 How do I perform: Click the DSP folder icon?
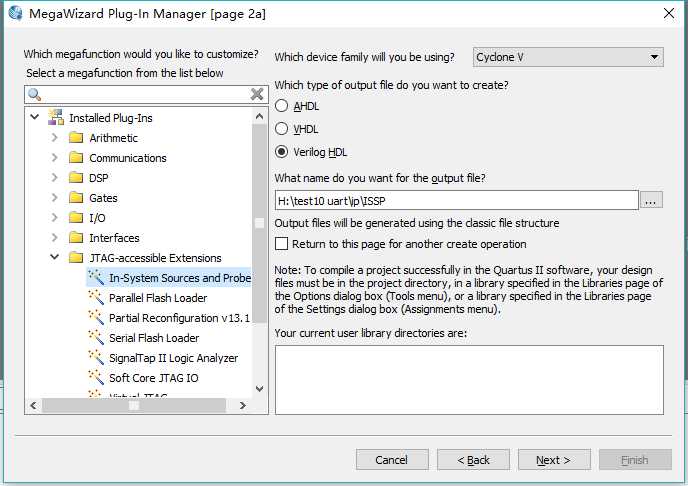pos(76,178)
